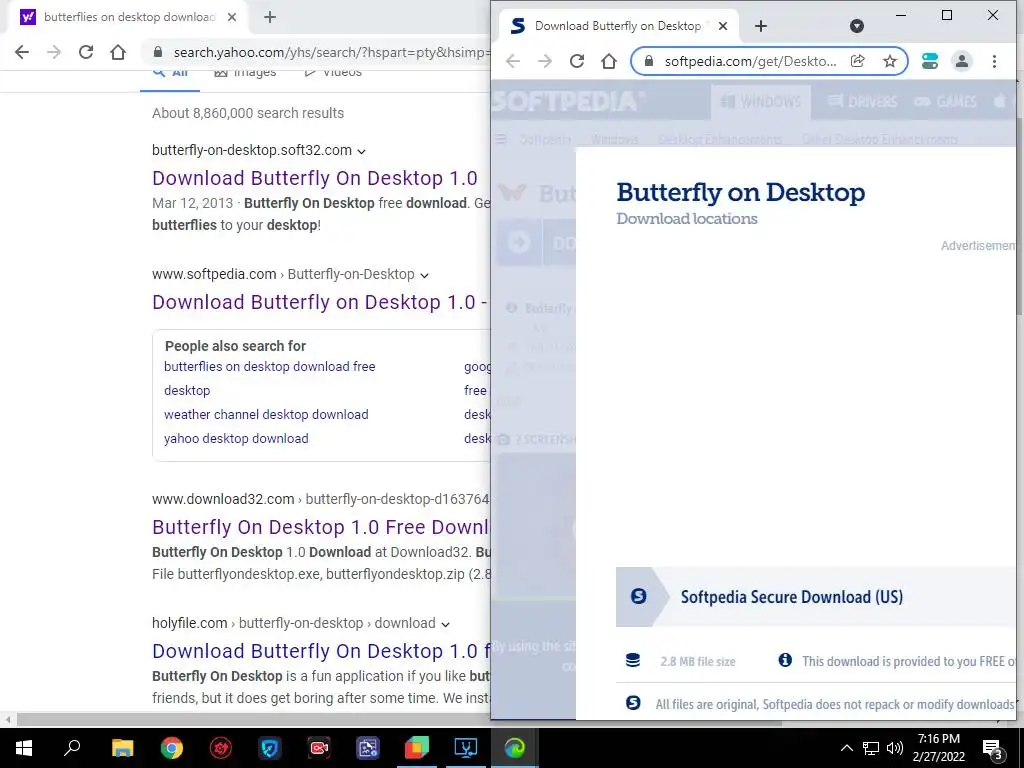1024x768 pixels.
Task: Open home page in Yahoo search window
Action: tap(118, 52)
